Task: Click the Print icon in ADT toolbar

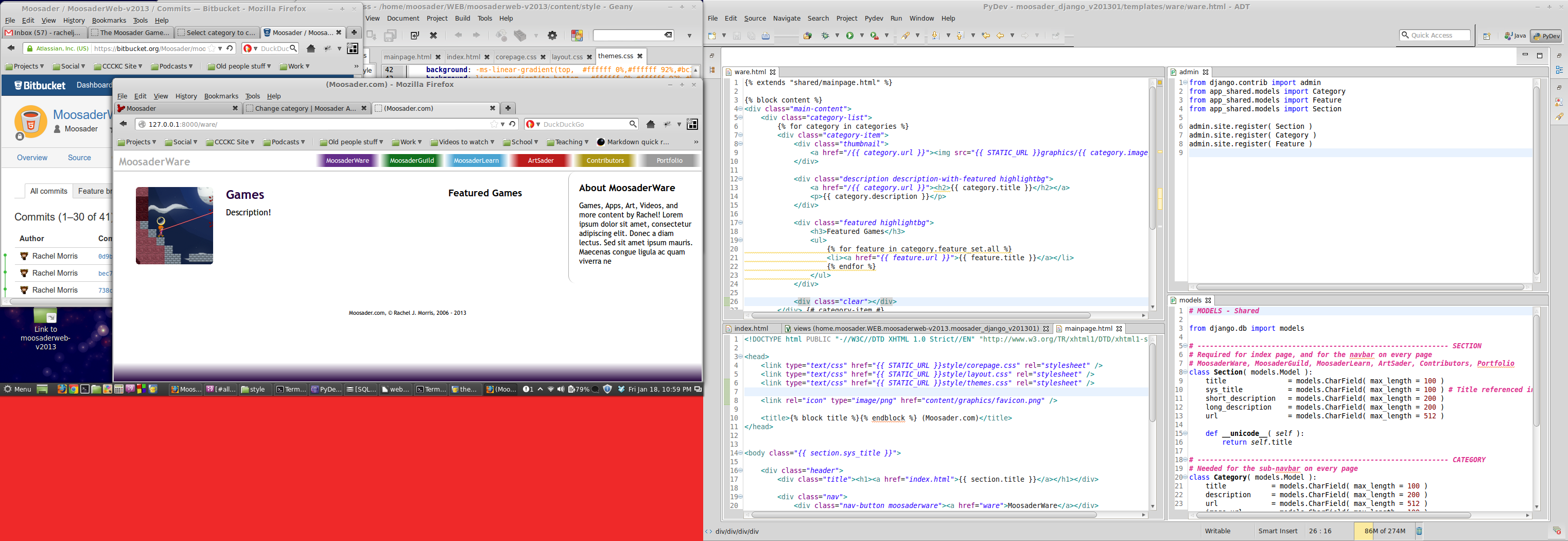Action: coord(766,36)
